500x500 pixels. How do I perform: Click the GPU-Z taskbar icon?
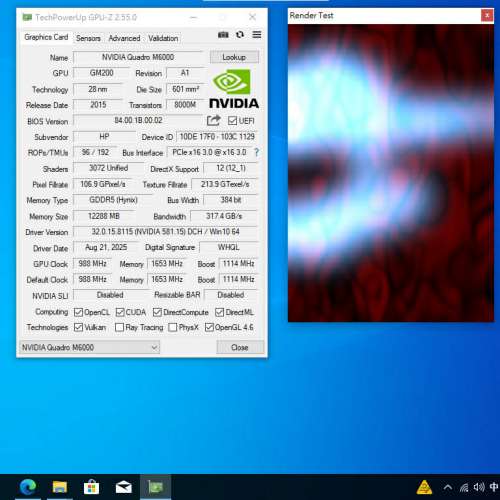pyautogui.click(x=155, y=488)
